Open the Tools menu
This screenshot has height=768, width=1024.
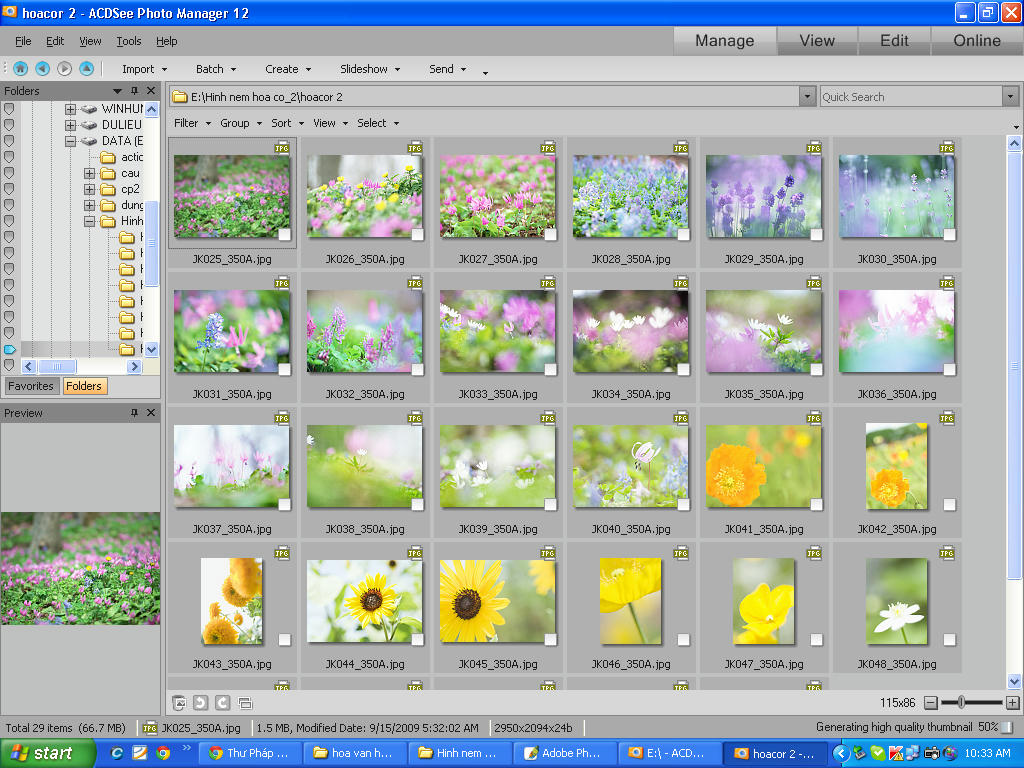(x=129, y=41)
